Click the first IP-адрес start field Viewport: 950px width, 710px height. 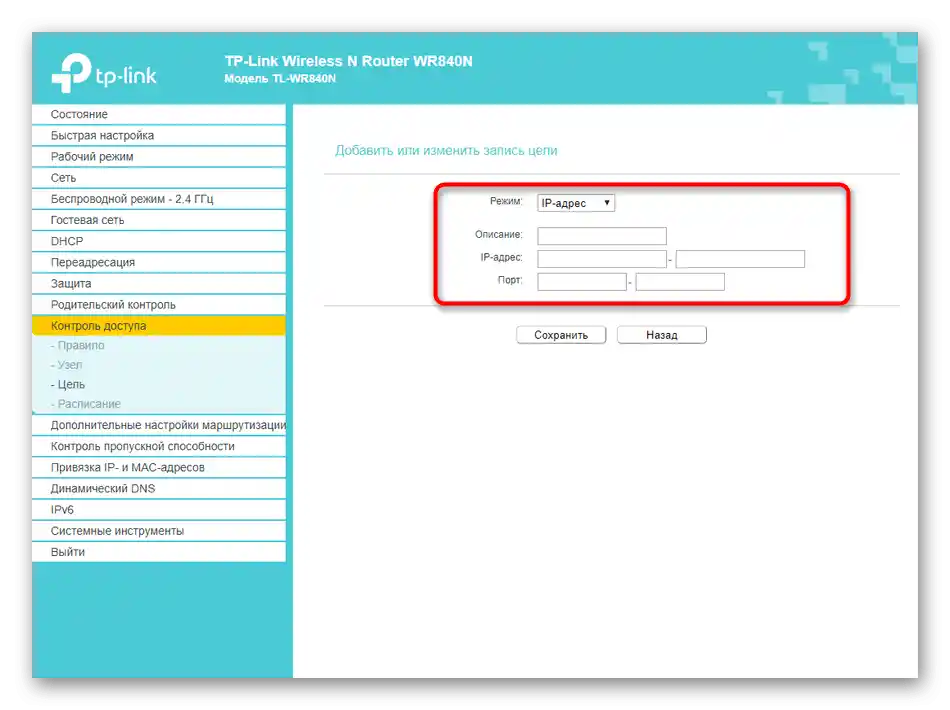pos(602,259)
